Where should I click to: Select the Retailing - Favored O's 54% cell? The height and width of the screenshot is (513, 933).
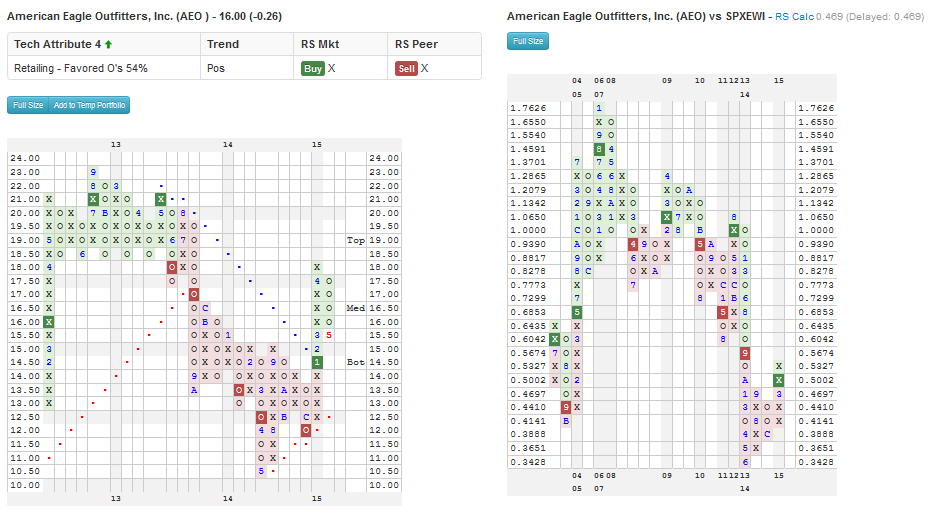[104, 68]
